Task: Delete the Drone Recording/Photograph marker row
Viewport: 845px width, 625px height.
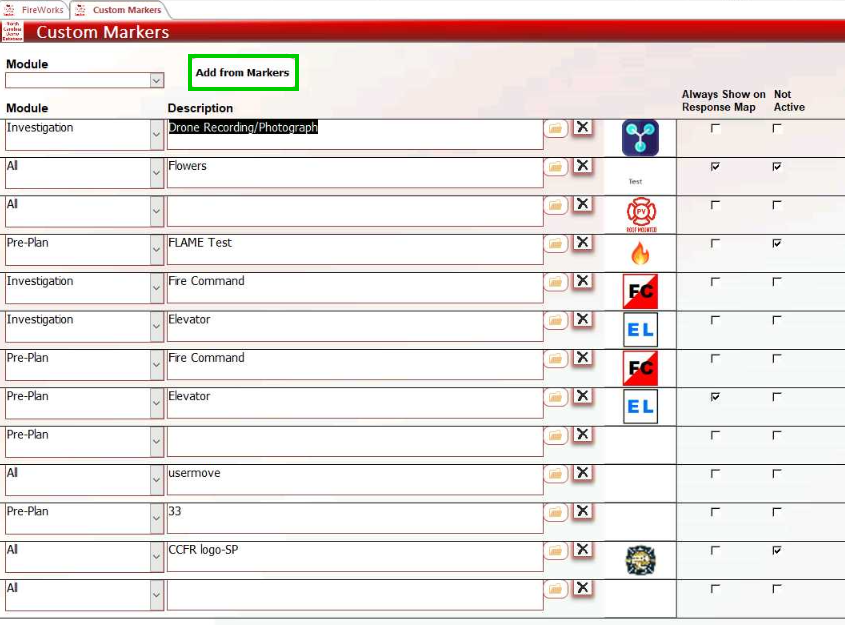Action: 582,128
